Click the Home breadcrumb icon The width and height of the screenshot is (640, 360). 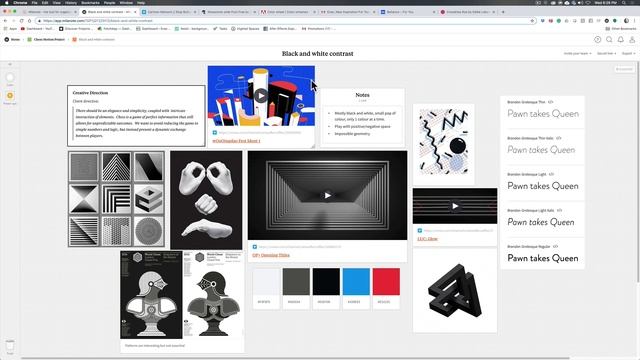click(x=7, y=40)
